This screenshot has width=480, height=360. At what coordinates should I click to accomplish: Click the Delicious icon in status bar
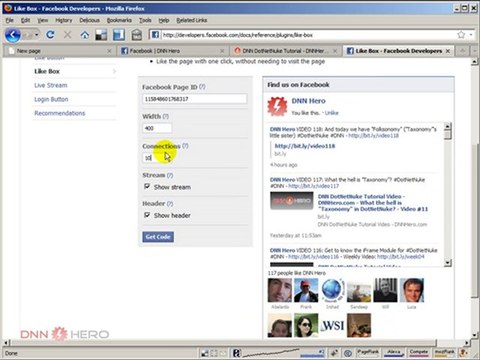[204, 353]
